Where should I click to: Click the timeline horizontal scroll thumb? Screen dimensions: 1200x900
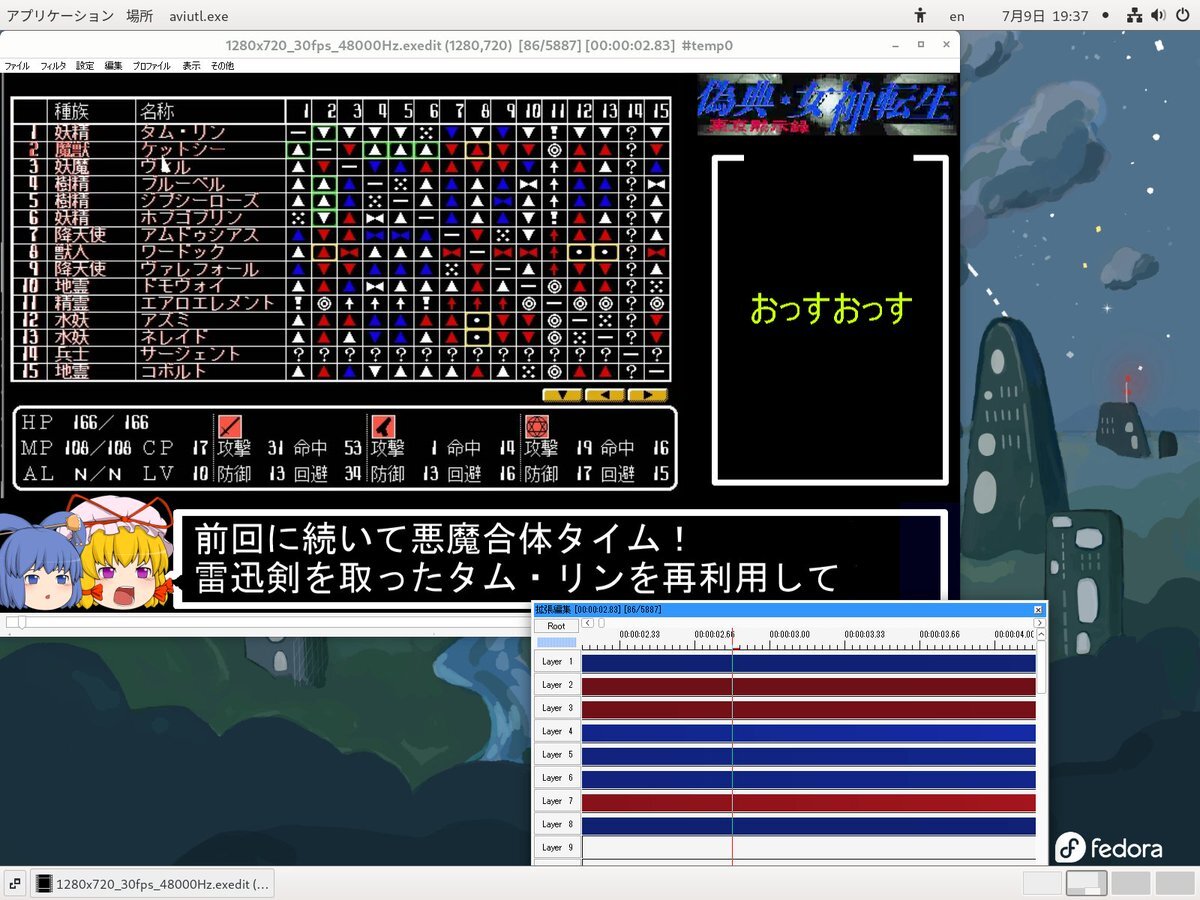[601, 623]
